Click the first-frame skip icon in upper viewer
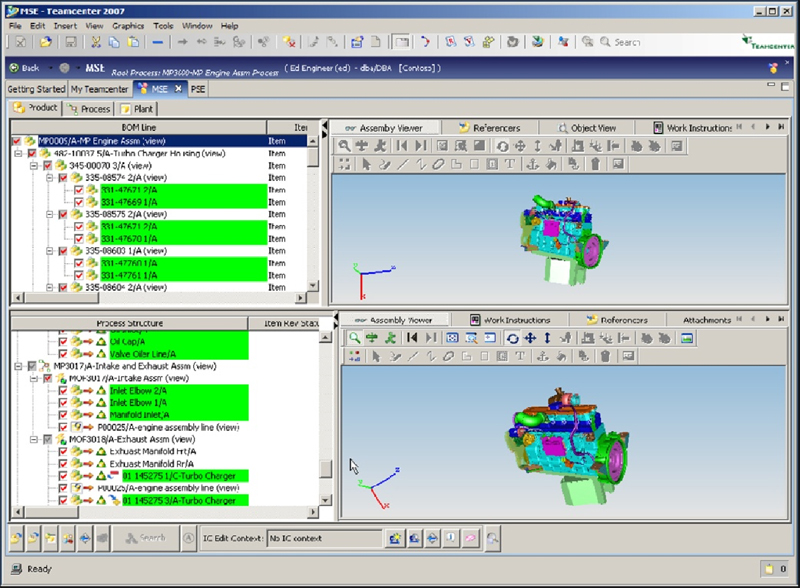Image resolution: width=800 pixels, height=588 pixels. tap(402, 146)
